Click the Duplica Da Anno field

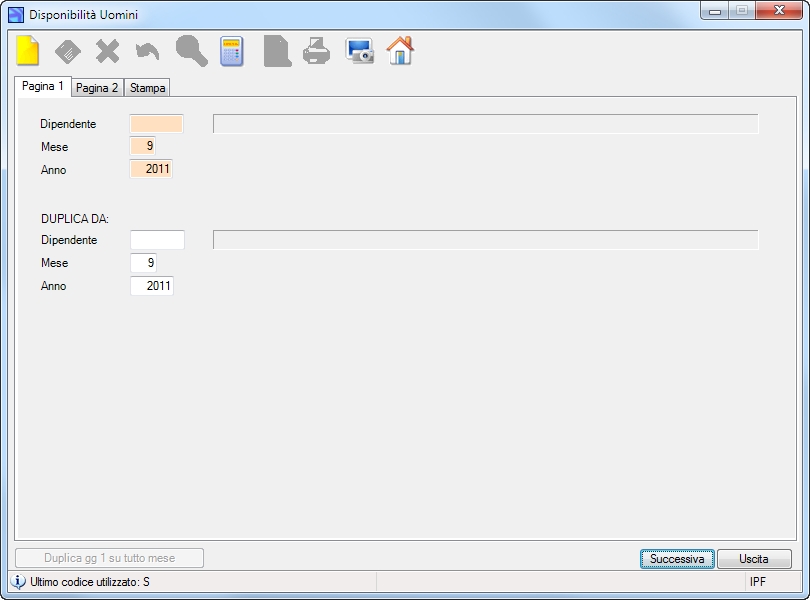(x=152, y=286)
